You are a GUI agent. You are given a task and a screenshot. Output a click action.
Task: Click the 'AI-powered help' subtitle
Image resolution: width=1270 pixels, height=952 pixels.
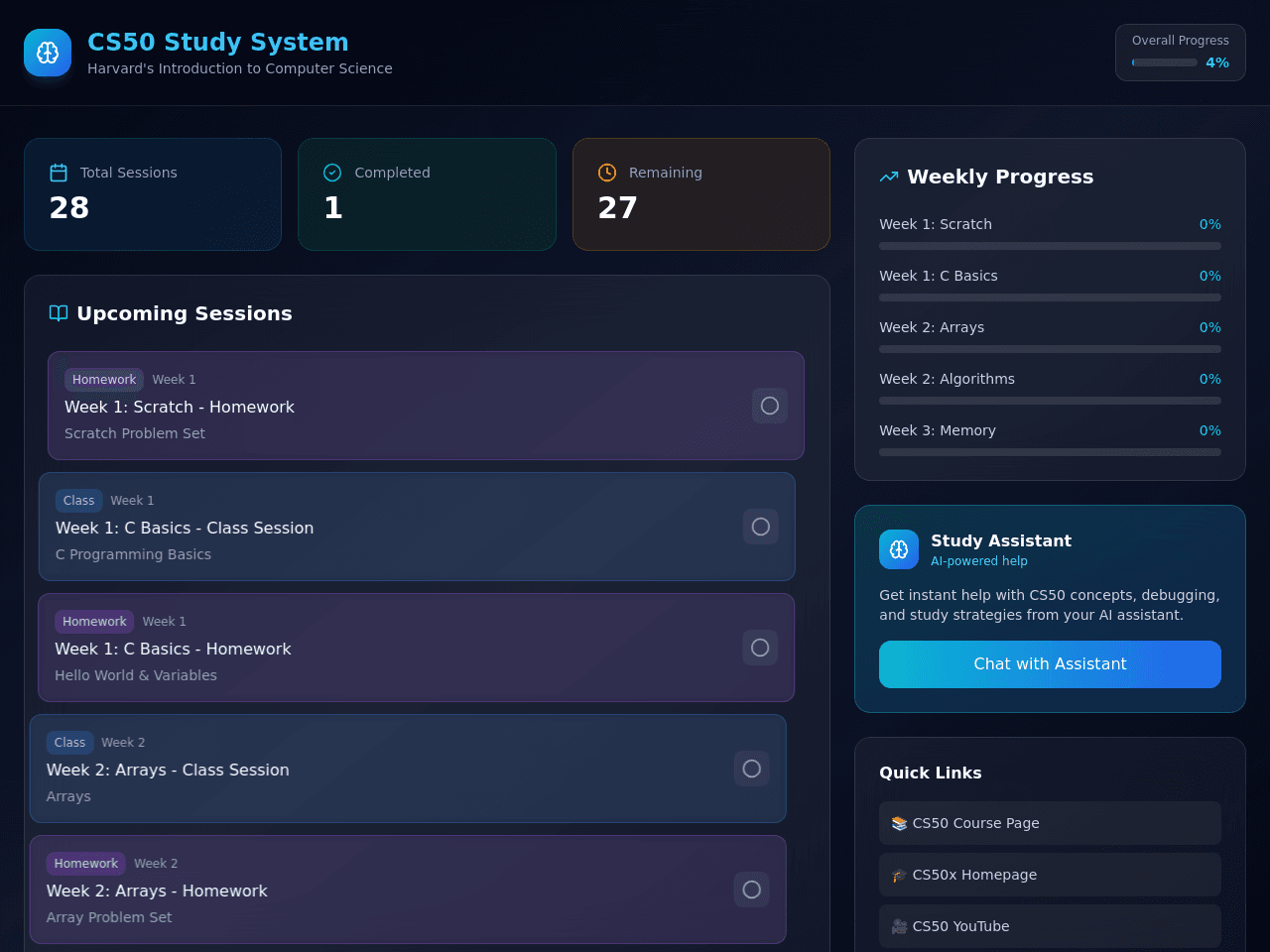(x=979, y=561)
